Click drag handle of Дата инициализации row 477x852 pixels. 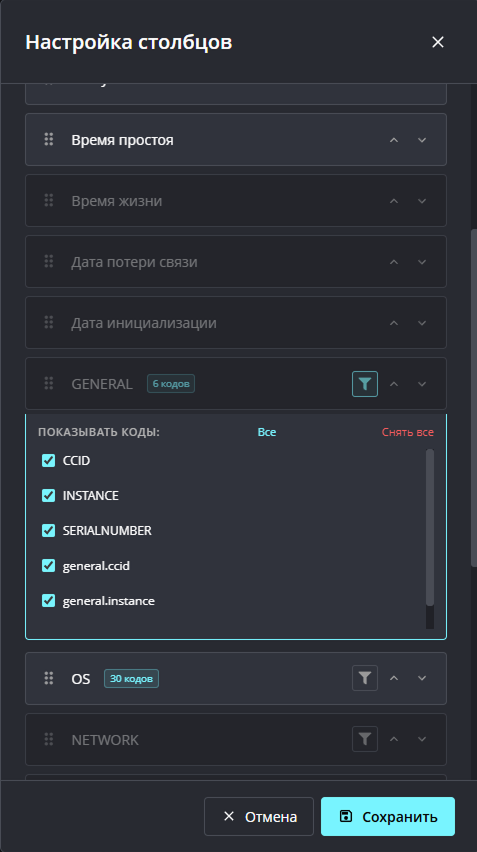coord(49,322)
